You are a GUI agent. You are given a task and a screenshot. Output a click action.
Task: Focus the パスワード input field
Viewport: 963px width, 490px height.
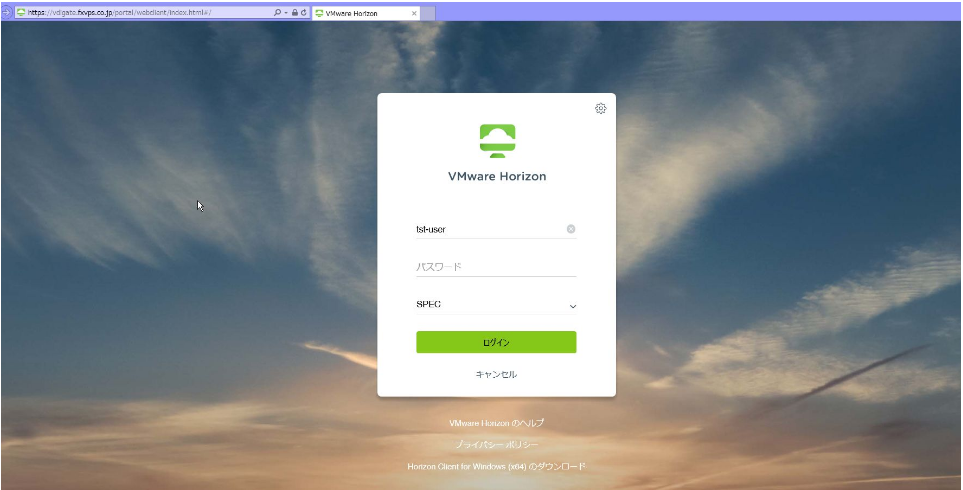496,267
